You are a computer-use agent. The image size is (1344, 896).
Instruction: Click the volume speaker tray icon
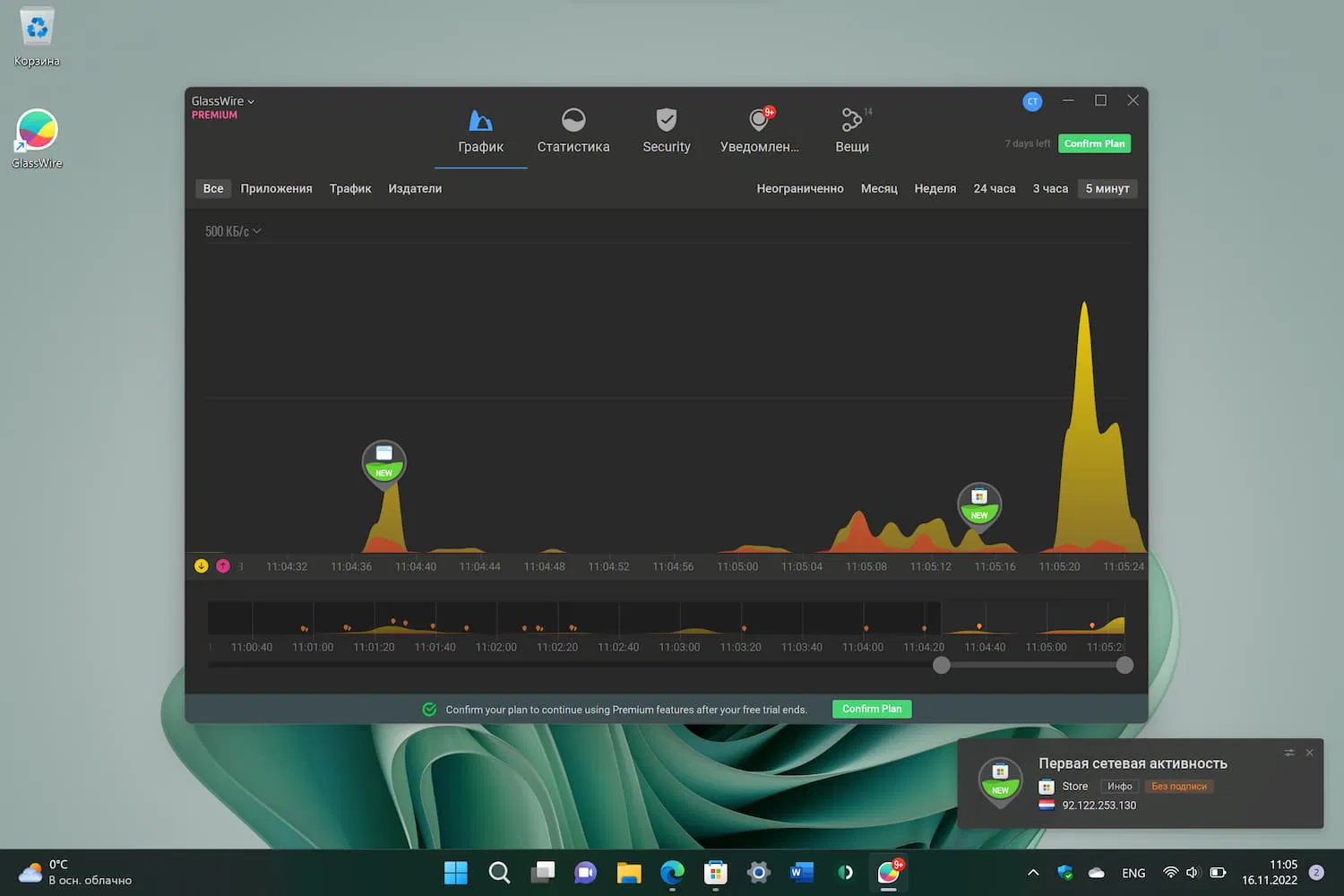pyautogui.click(x=1193, y=873)
